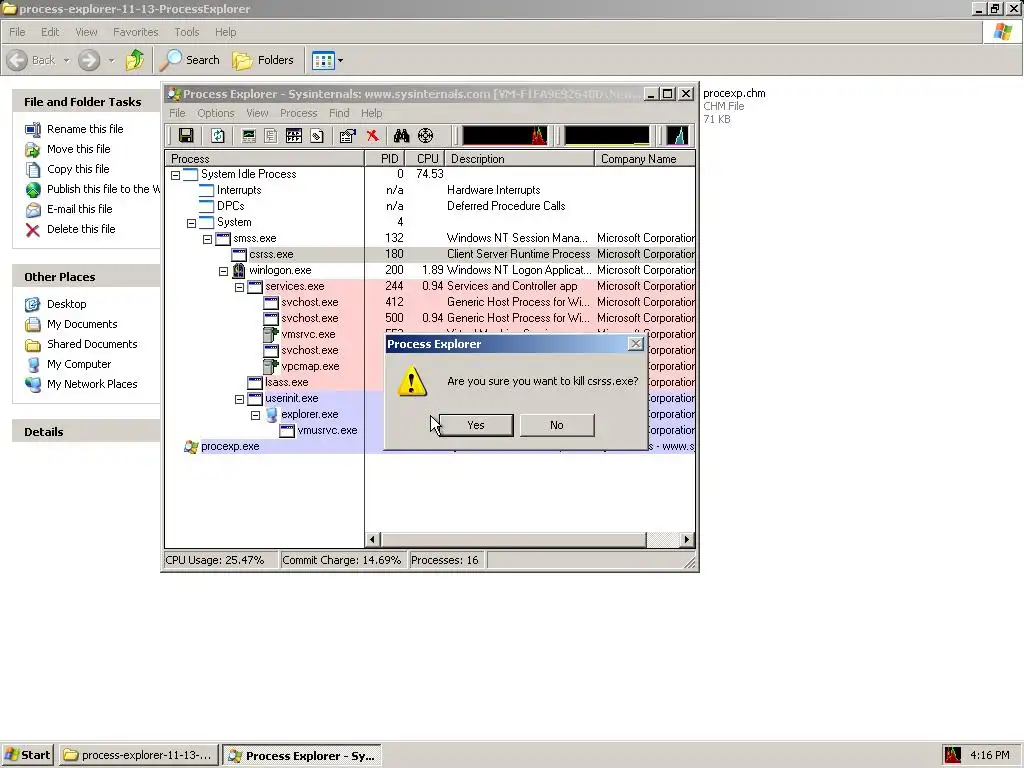Switch to process-explorer-11-13 taskbar button
Image resolution: width=1024 pixels, height=768 pixels.
pos(139,755)
